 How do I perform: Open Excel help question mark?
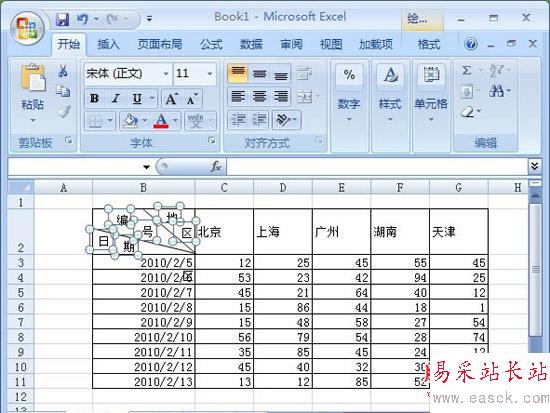471,44
